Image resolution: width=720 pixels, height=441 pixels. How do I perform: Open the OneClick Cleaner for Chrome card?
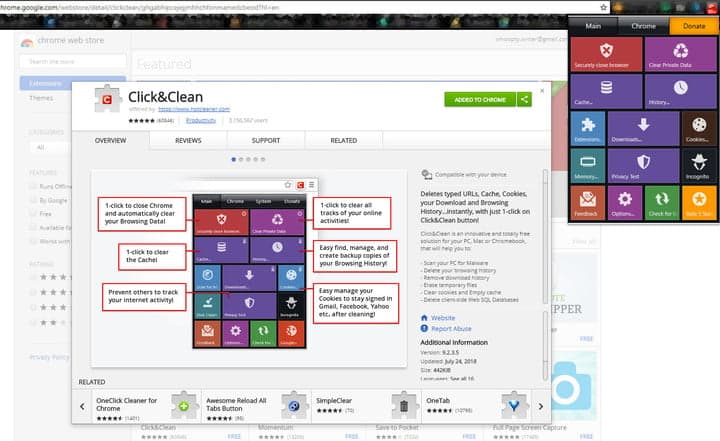tap(146, 406)
